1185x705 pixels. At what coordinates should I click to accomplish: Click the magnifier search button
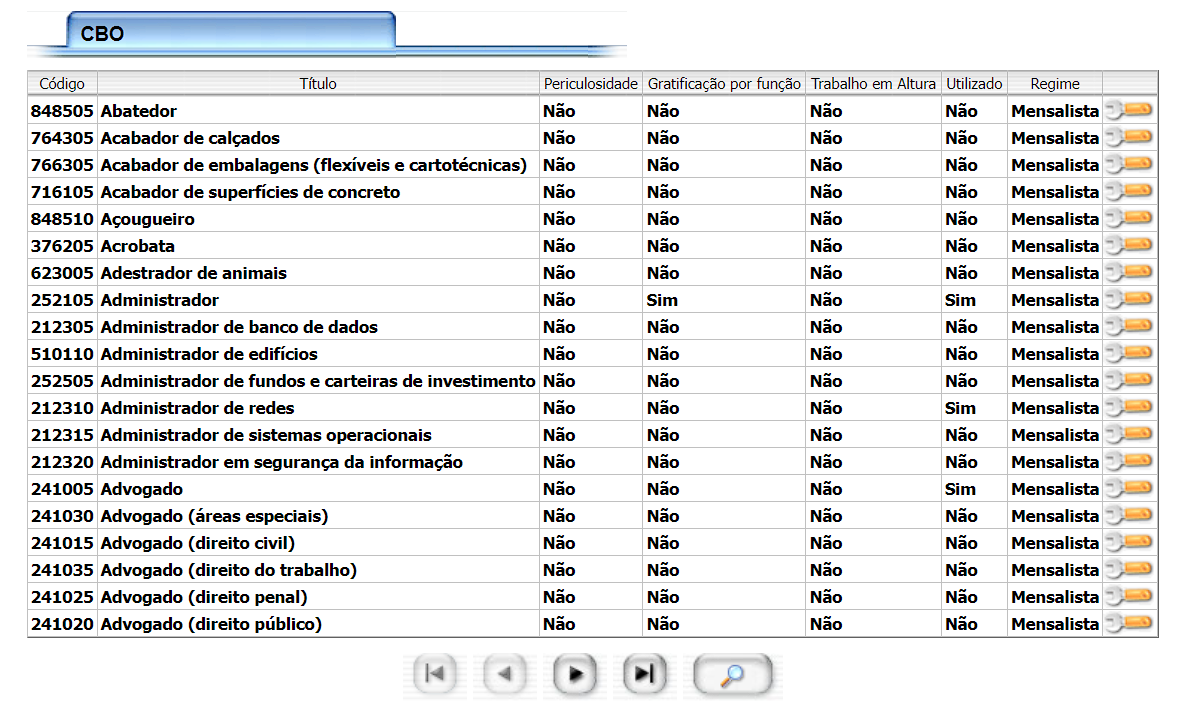pos(733,675)
